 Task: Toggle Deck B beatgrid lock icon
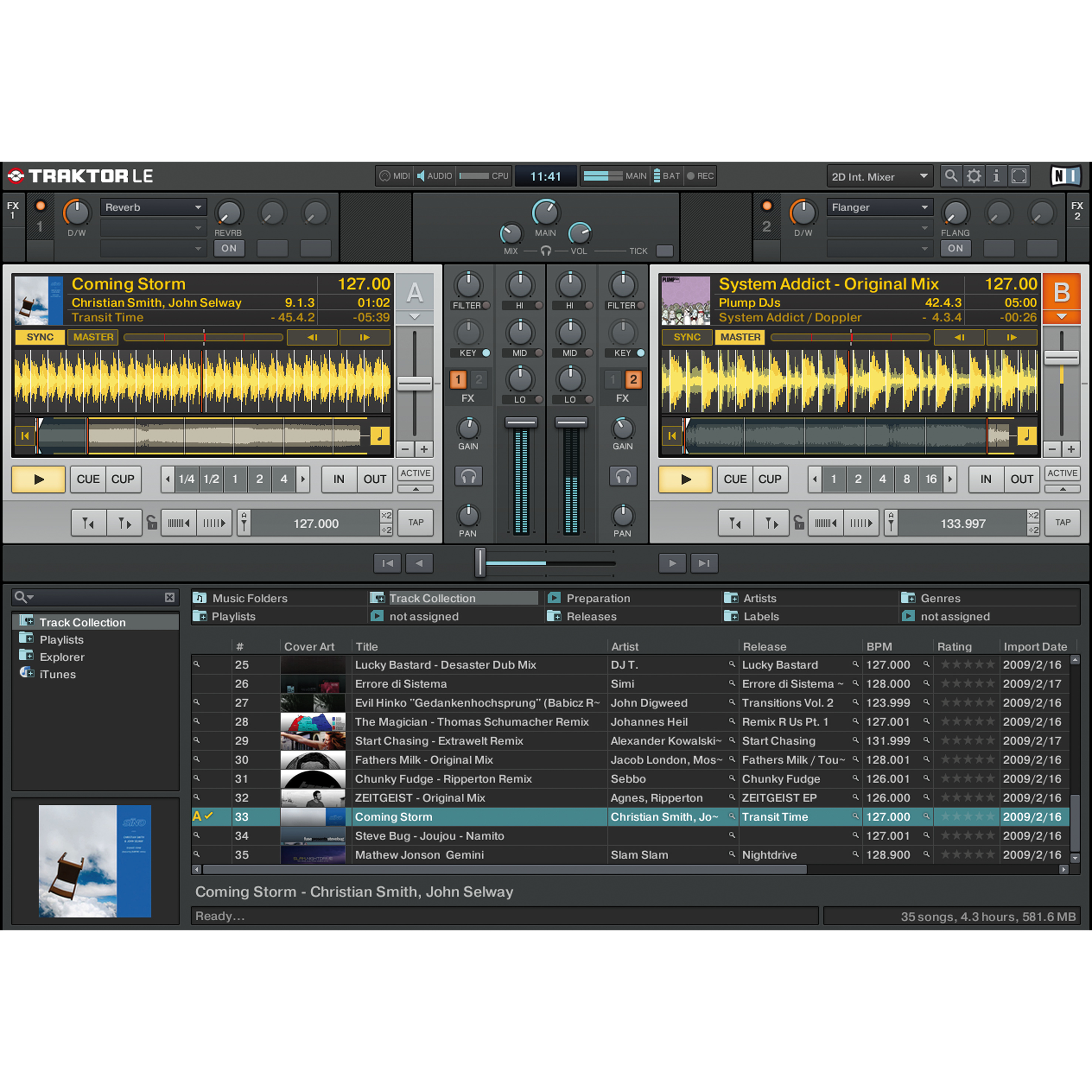[x=799, y=522]
